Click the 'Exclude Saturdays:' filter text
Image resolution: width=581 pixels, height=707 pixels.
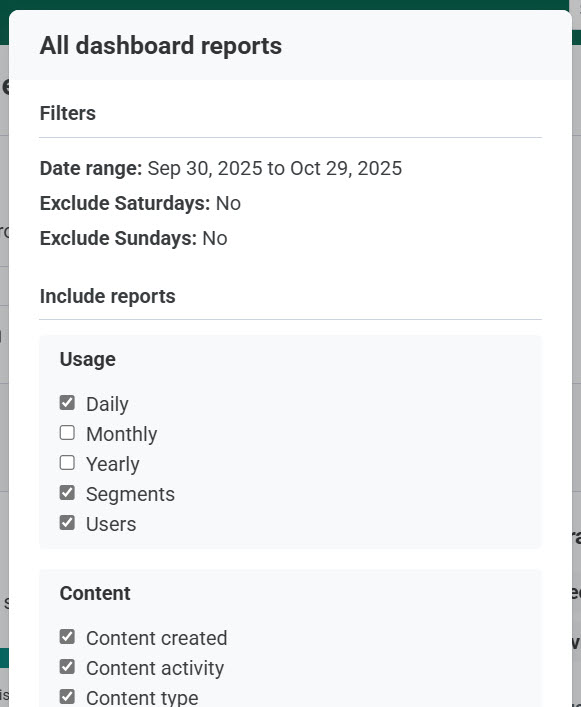pos(125,203)
